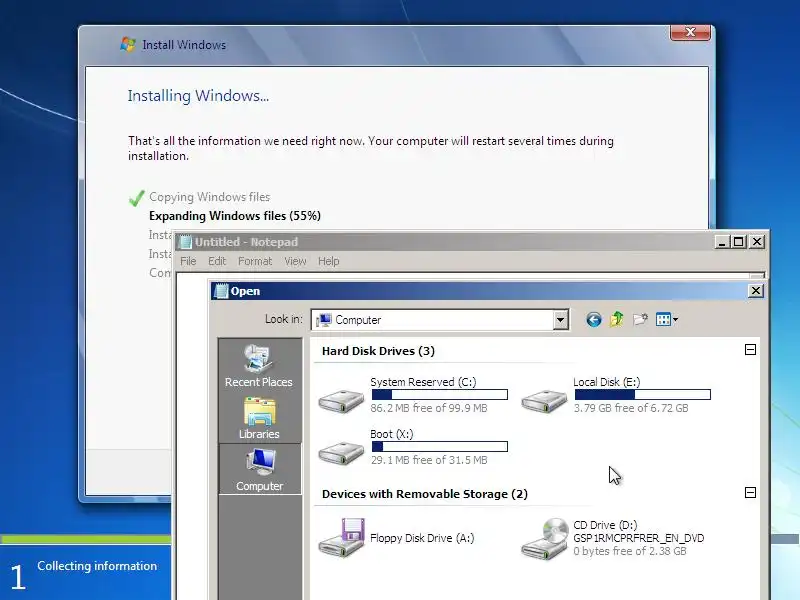Image resolution: width=800 pixels, height=600 pixels.
Task: Click the Local Disk (E:) usage bar
Action: (642, 394)
